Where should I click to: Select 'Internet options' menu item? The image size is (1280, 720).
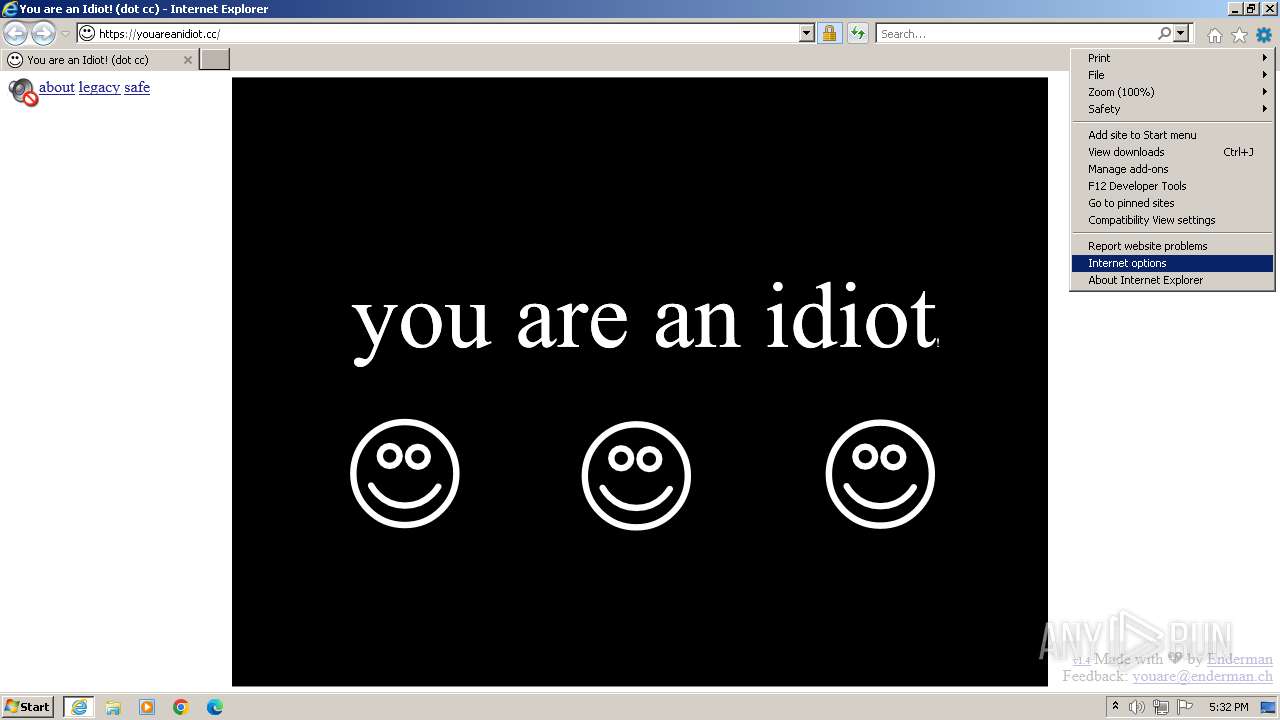pos(1172,263)
